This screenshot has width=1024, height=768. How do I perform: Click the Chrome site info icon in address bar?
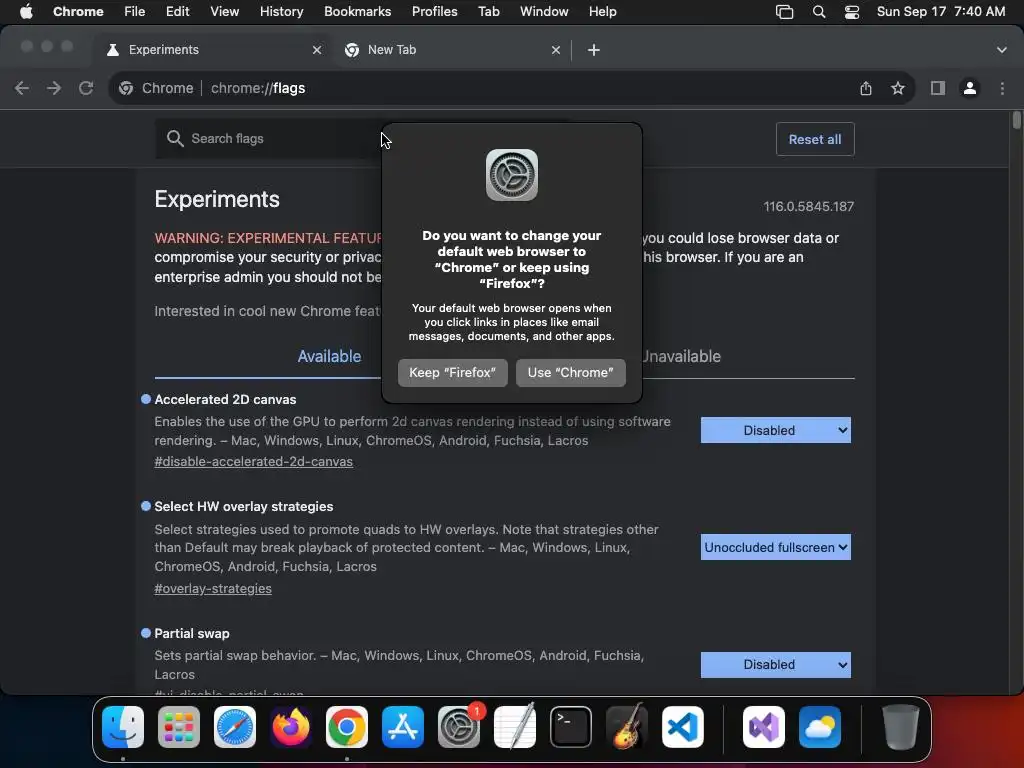tap(126, 88)
